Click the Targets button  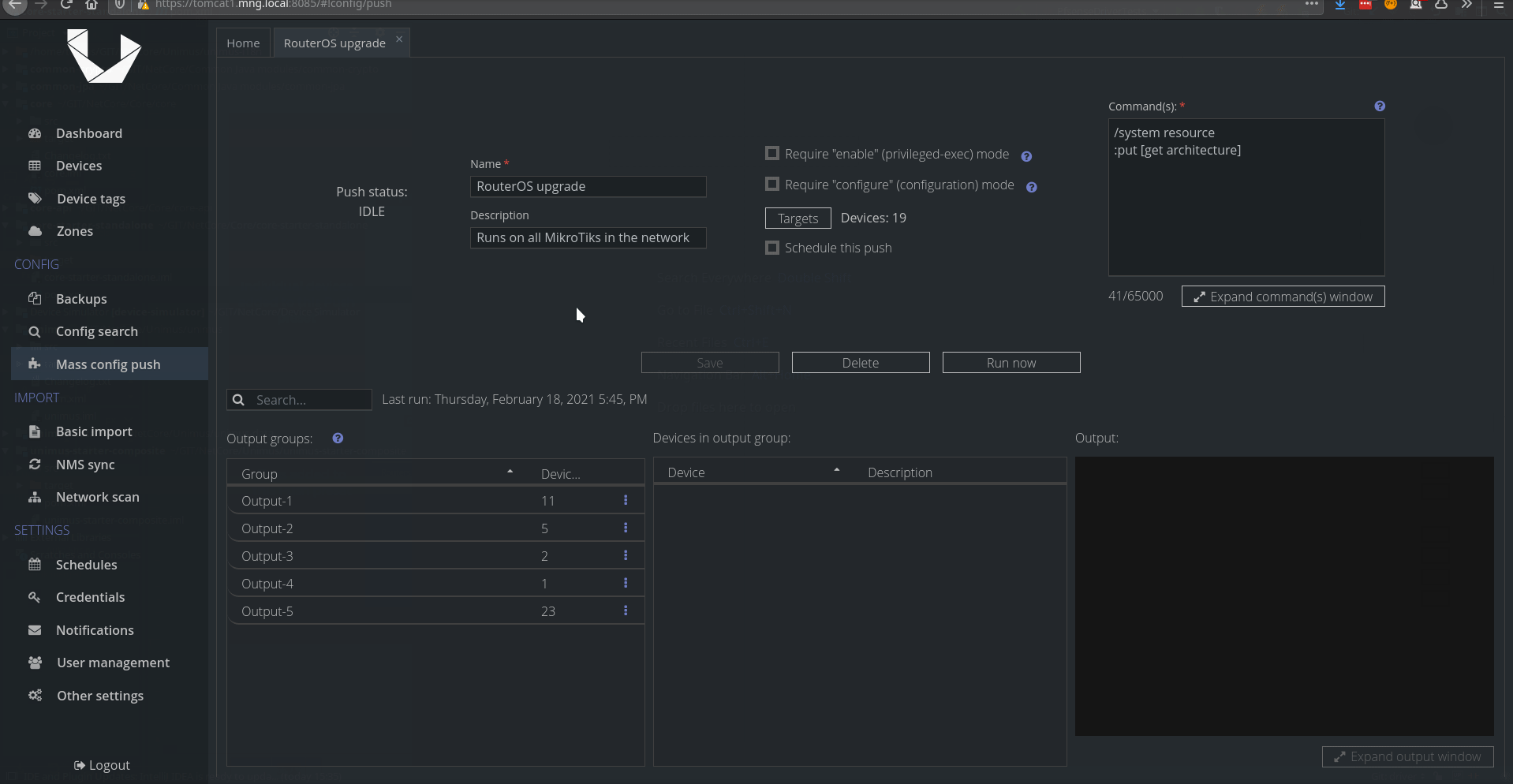pos(798,218)
